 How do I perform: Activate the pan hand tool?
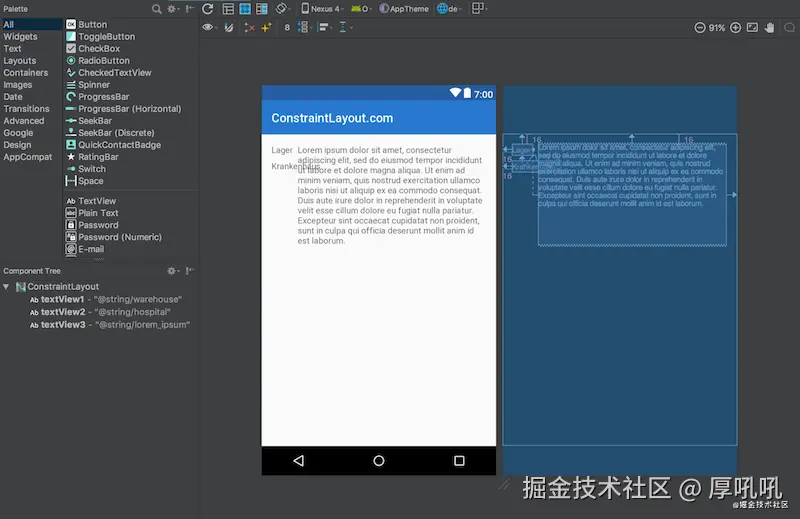(769, 28)
